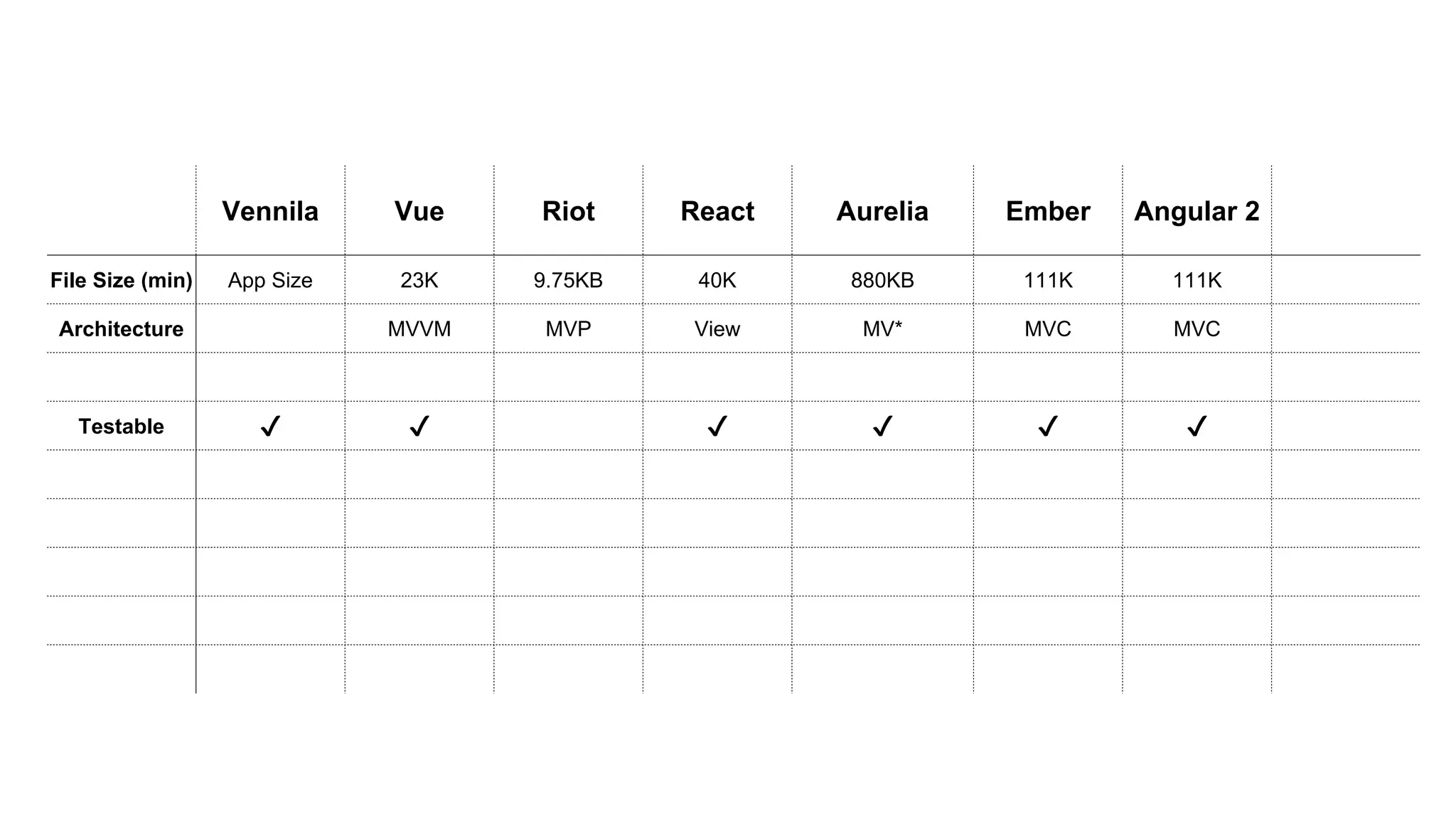Click the Testable checkmark under Vue
This screenshot has height=819, width=1456.
[x=419, y=426]
